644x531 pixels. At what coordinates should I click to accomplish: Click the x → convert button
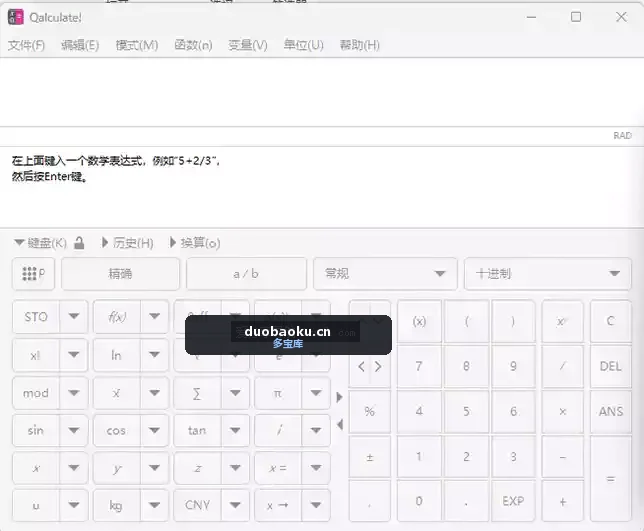point(278,505)
